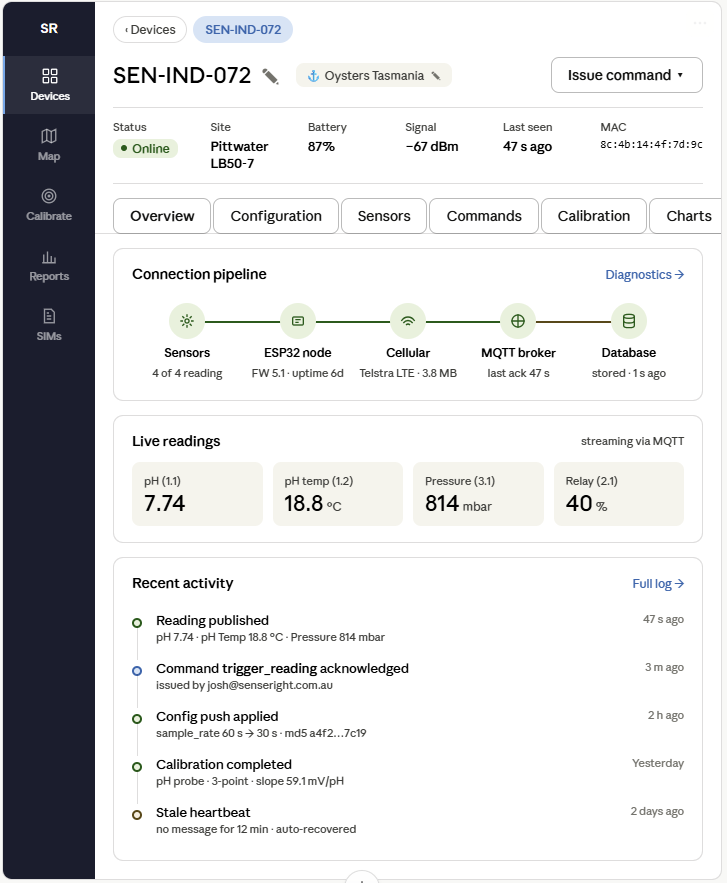Select the pH temp (1.2) reading card
Image resolution: width=727 pixels, height=883 pixels.
pyautogui.click(x=338, y=494)
